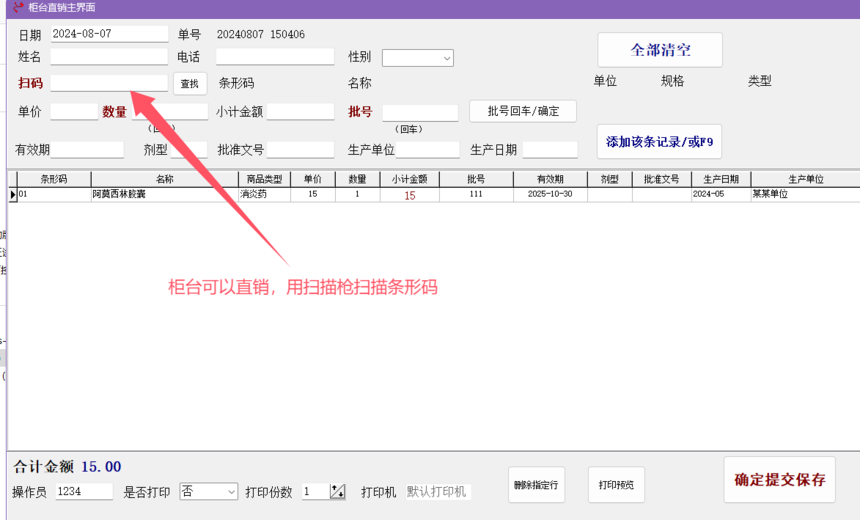Click the 有效期 column header in table
Screen dimensions: 860x520
coord(550,179)
